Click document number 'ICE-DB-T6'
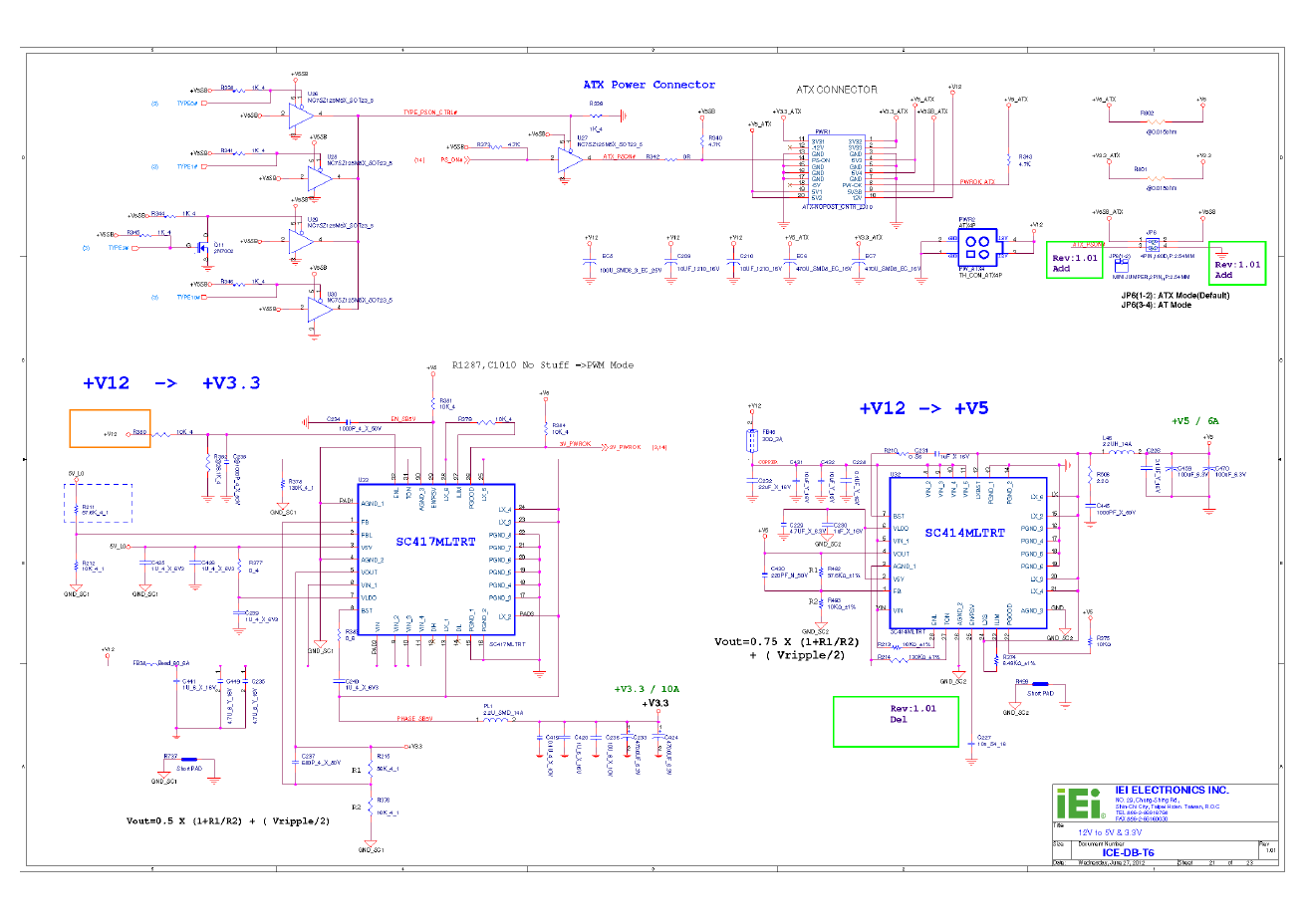The height and width of the screenshot is (924, 1308). click(1128, 852)
